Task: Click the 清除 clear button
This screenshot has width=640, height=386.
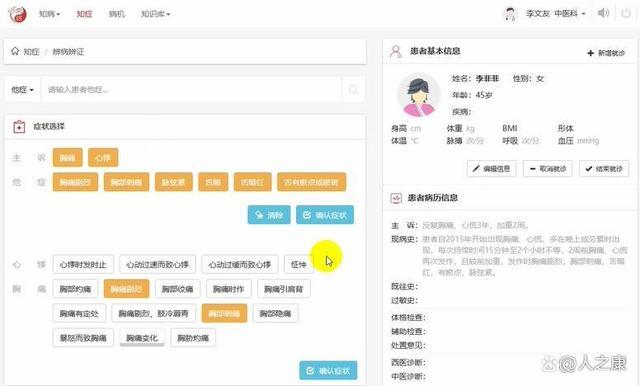Action: pos(269,215)
